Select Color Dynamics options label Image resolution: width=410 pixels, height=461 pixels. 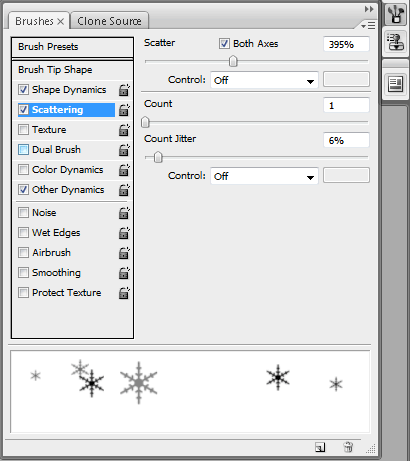click(68, 170)
